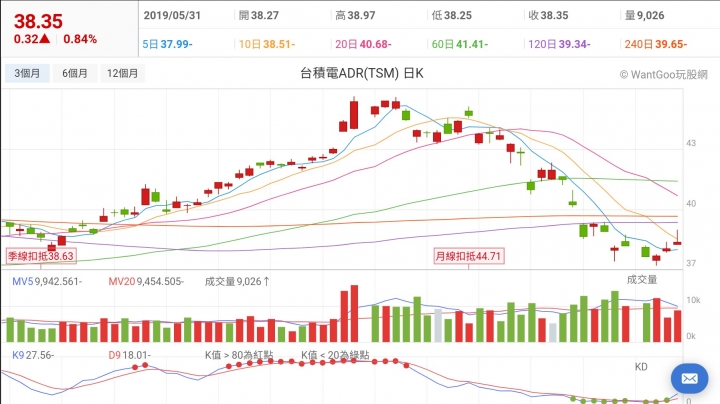This screenshot has height=404, width=720.
Task: Select the 3個月 range tab
Action: [x=27, y=73]
